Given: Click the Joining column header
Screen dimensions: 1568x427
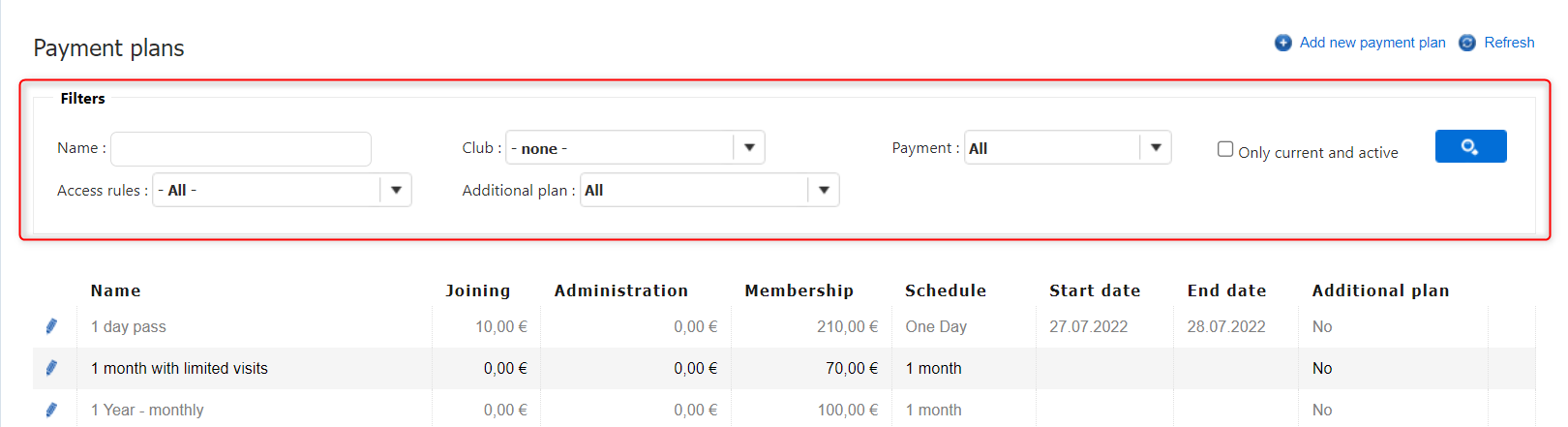Looking at the screenshot, I should (477, 290).
